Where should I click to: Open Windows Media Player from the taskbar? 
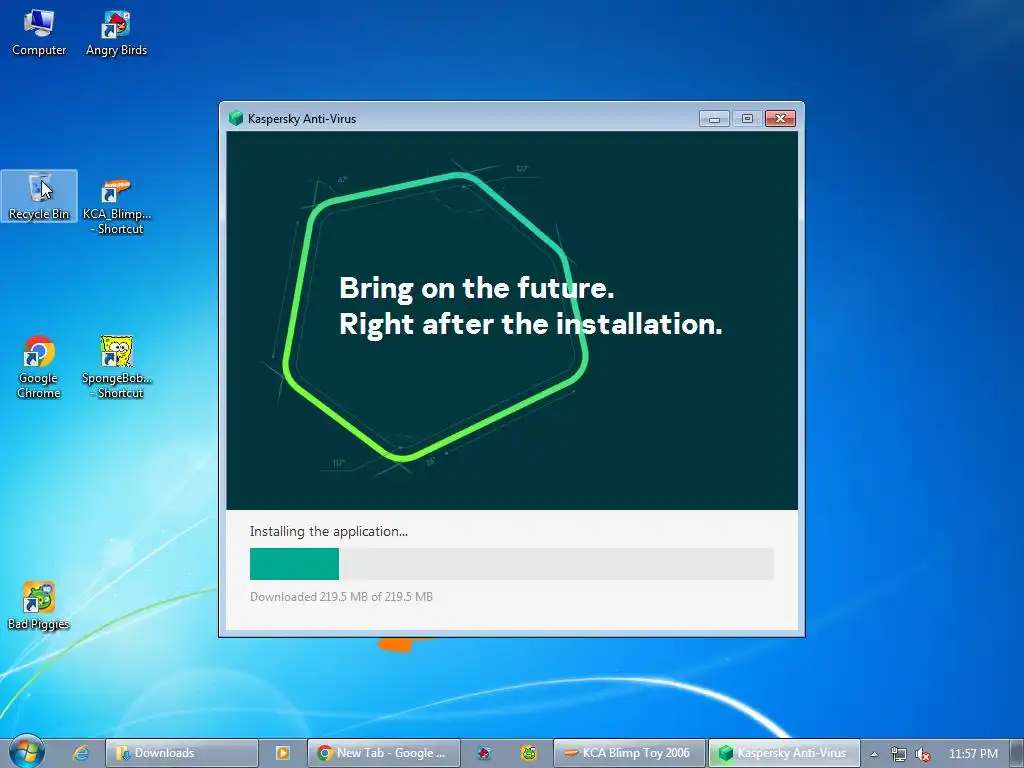(x=283, y=753)
